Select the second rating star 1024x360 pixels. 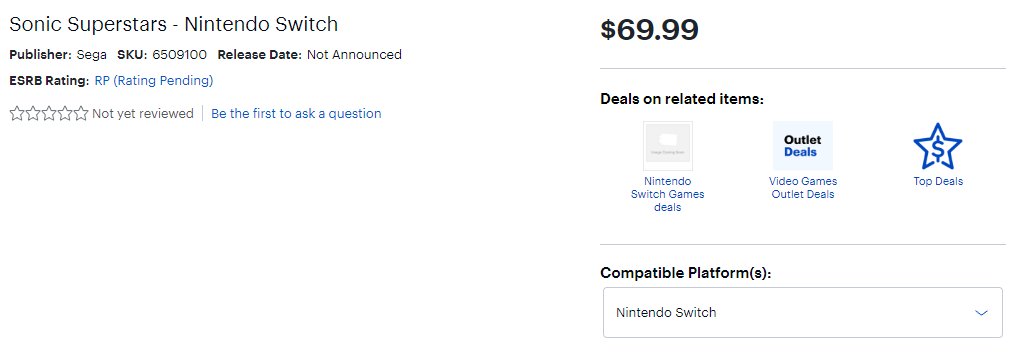pyautogui.click(x=33, y=114)
